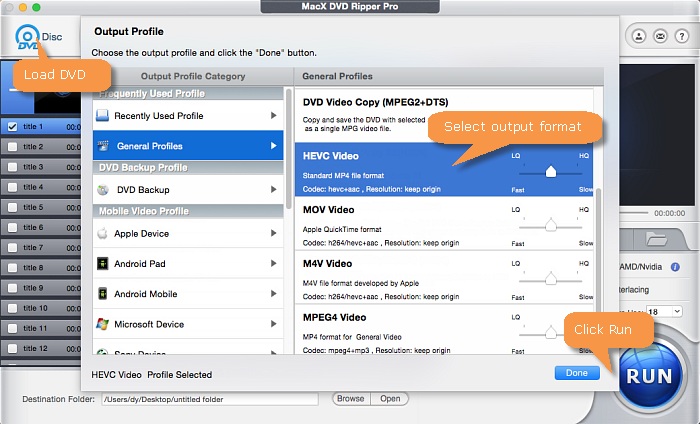The width and height of the screenshot is (700, 424).
Task: Click the Android Pad icon
Action: point(103,263)
